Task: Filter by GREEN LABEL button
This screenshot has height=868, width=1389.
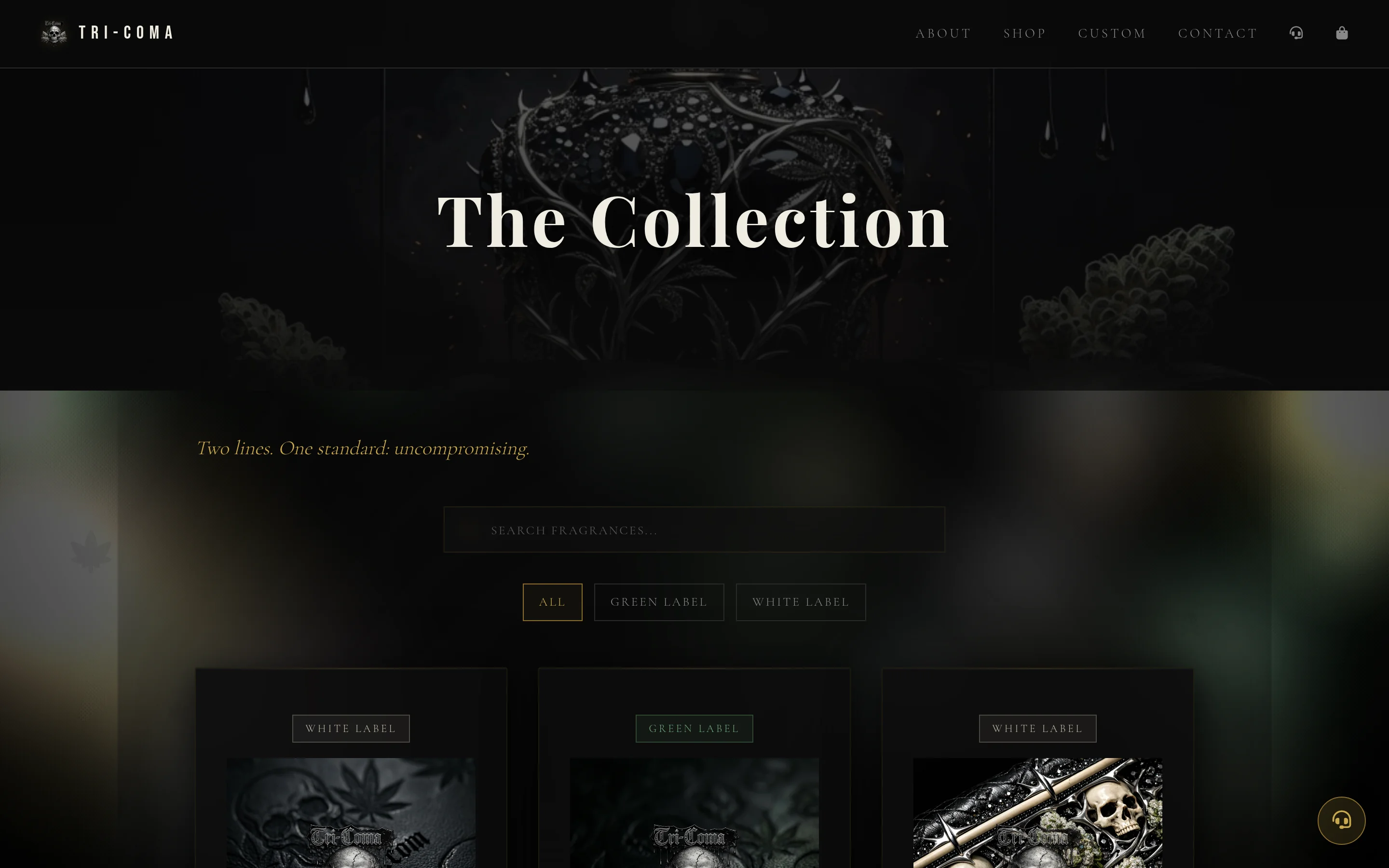Action: tap(659, 602)
